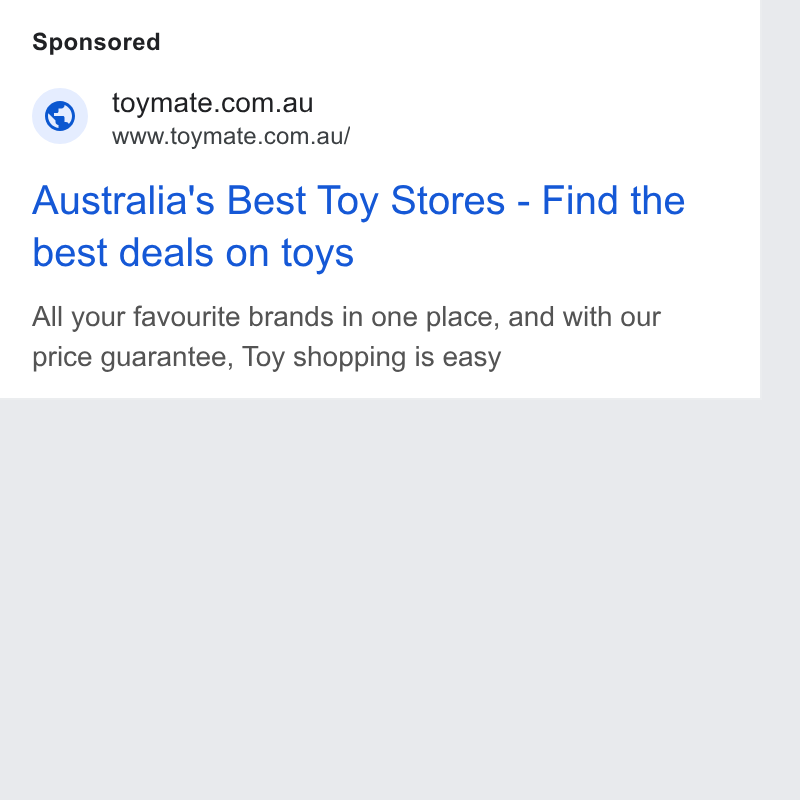
Task: Click 'Toy Stores' in the ad title
Action: click(x=411, y=201)
